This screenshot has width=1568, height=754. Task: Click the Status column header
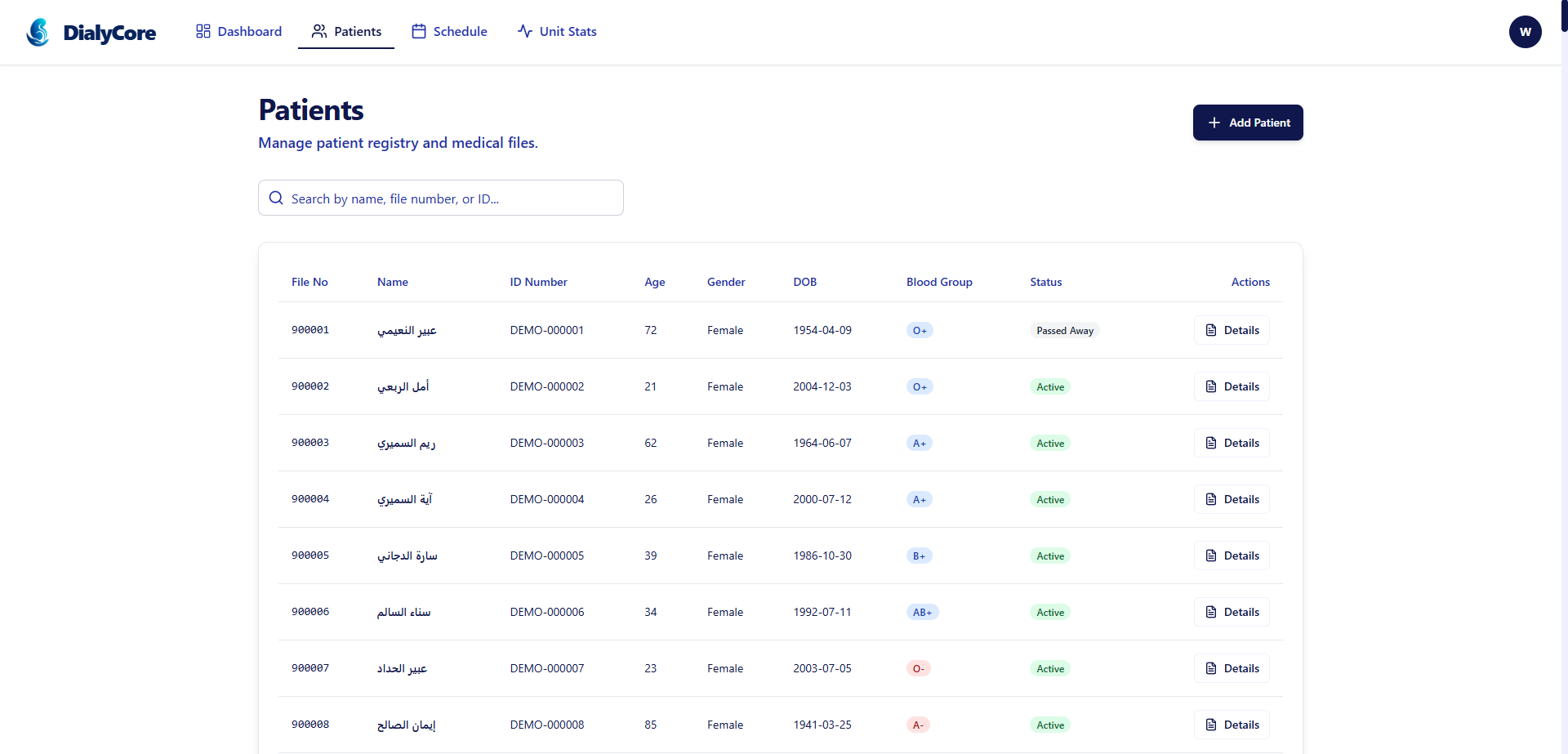[x=1046, y=282]
